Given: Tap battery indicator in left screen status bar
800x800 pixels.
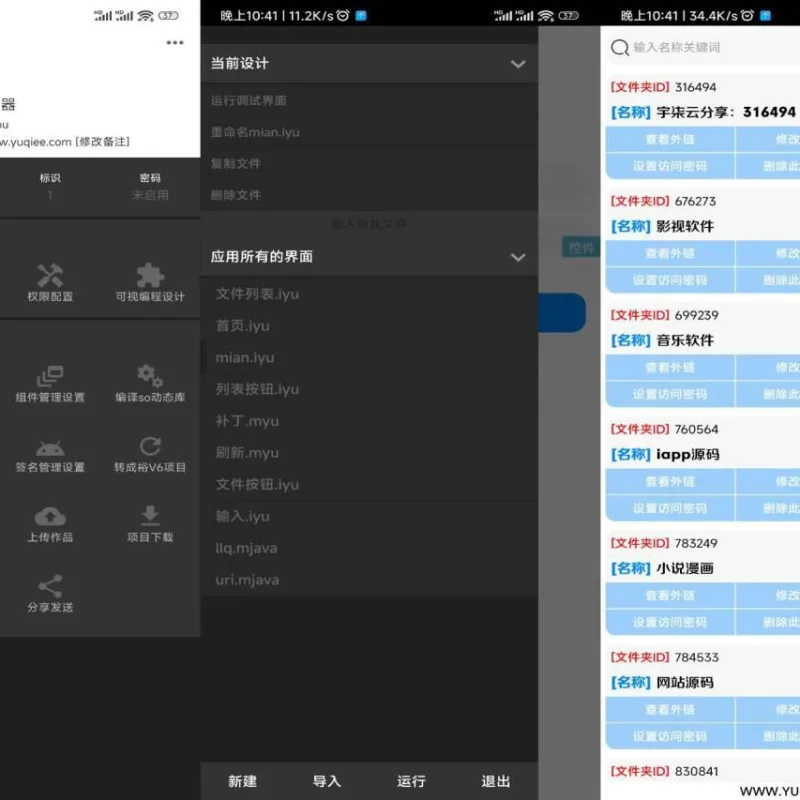Looking at the screenshot, I should (x=168, y=15).
